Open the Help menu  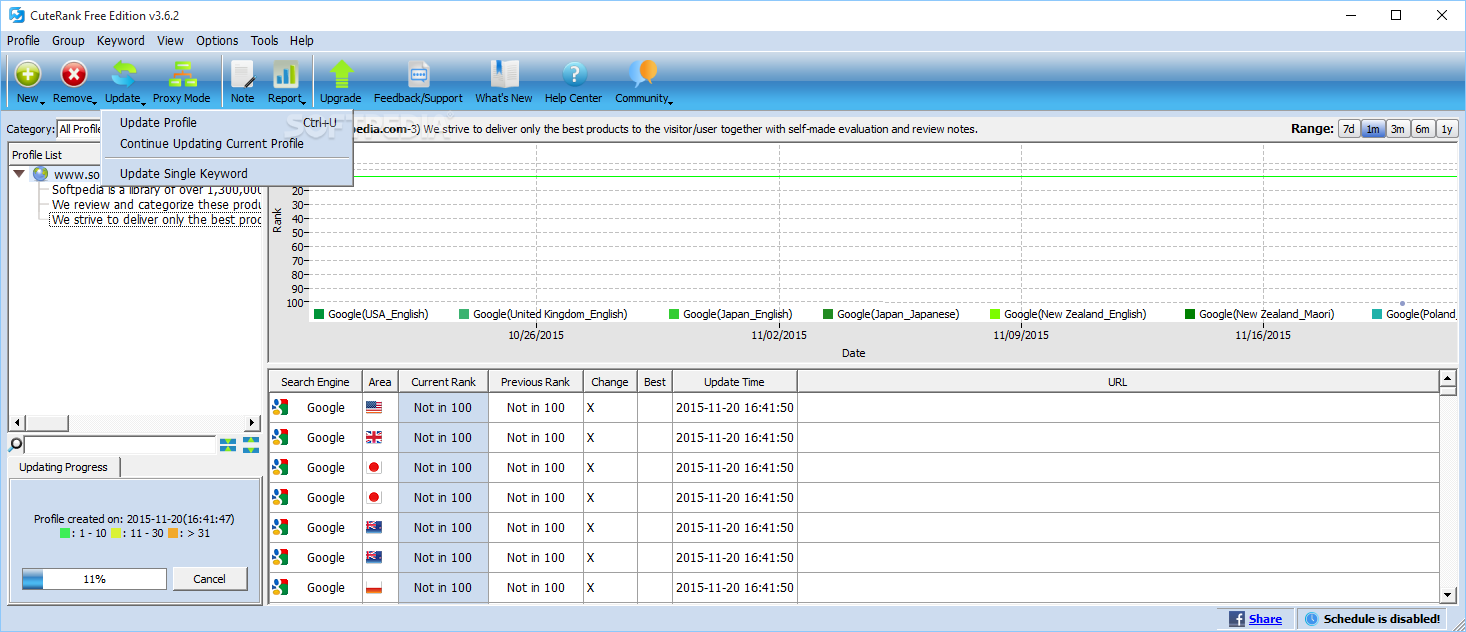tap(302, 41)
